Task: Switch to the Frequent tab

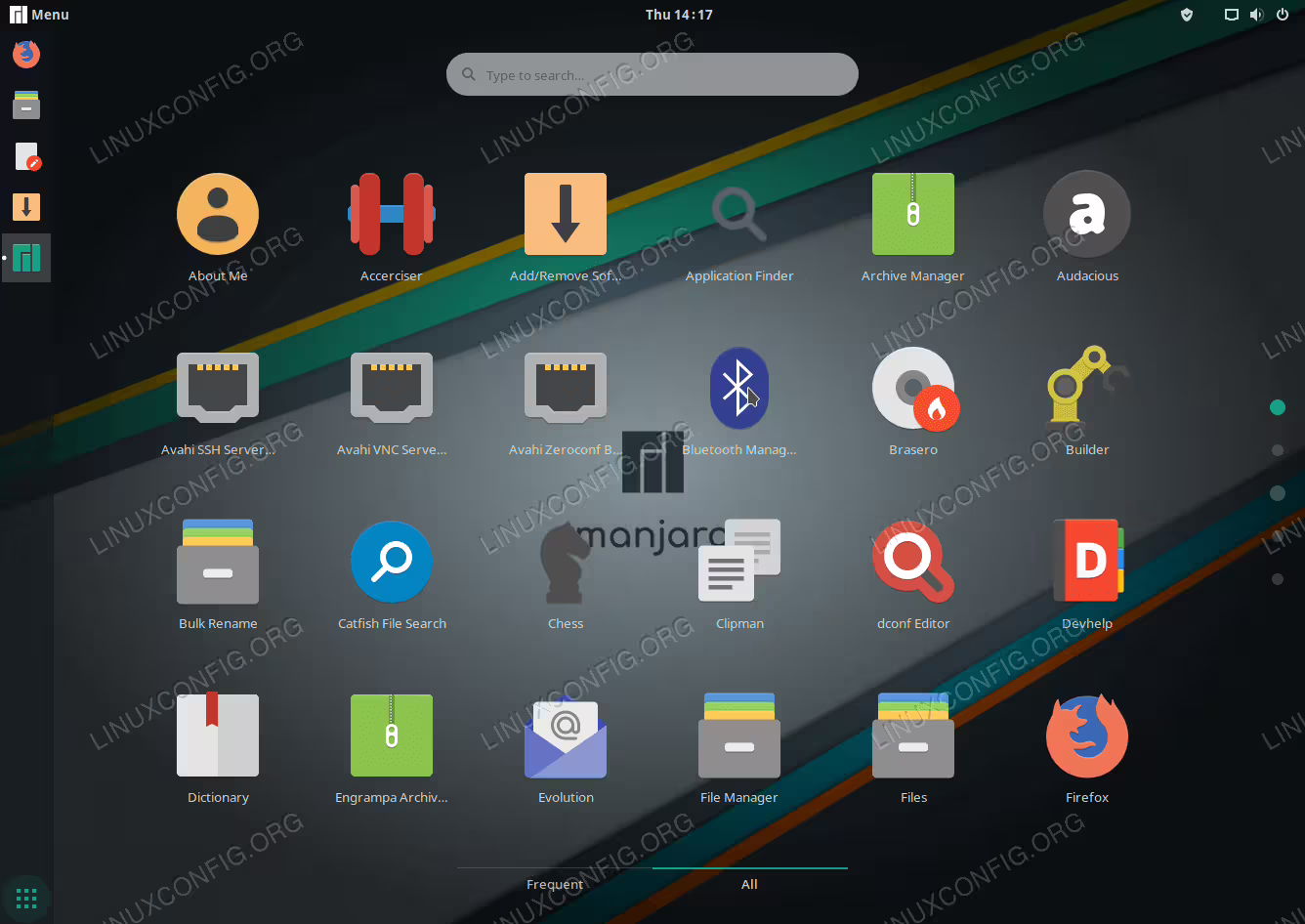Action: tap(555, 884)
